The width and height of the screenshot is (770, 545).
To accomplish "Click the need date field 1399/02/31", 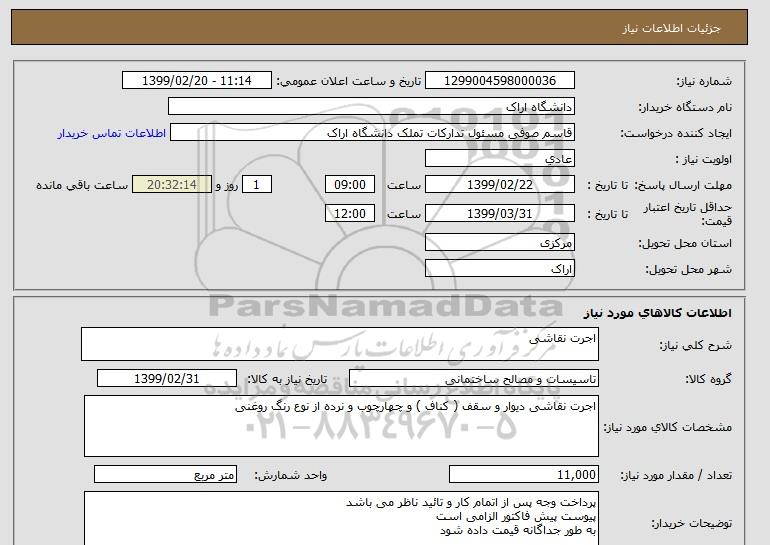I will pos(166,379).
